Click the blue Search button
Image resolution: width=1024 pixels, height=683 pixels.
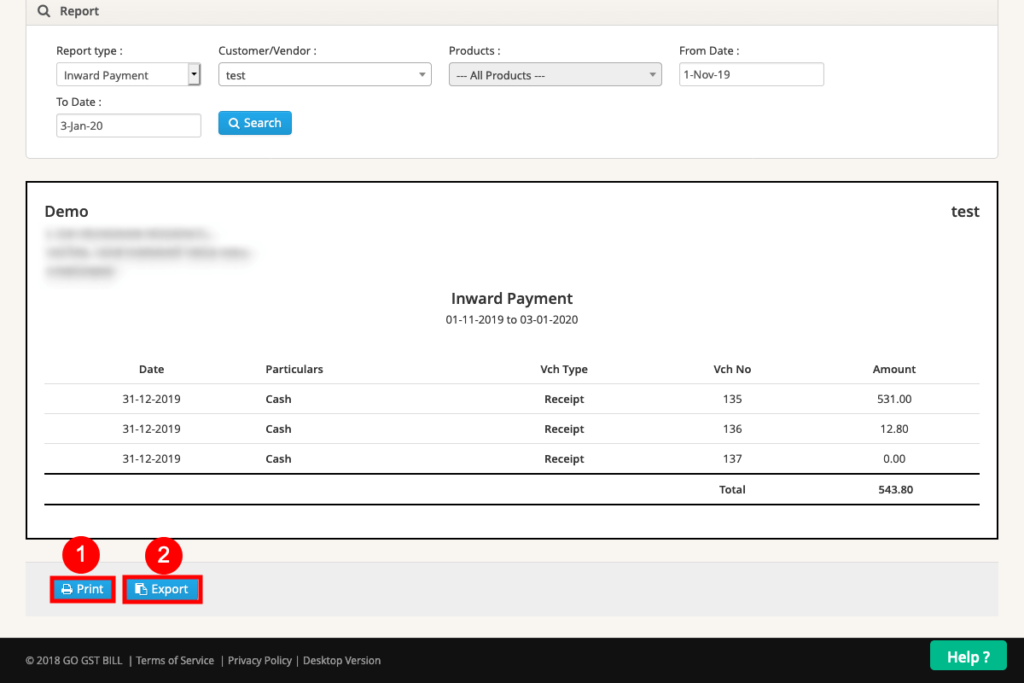coord(255,122)
